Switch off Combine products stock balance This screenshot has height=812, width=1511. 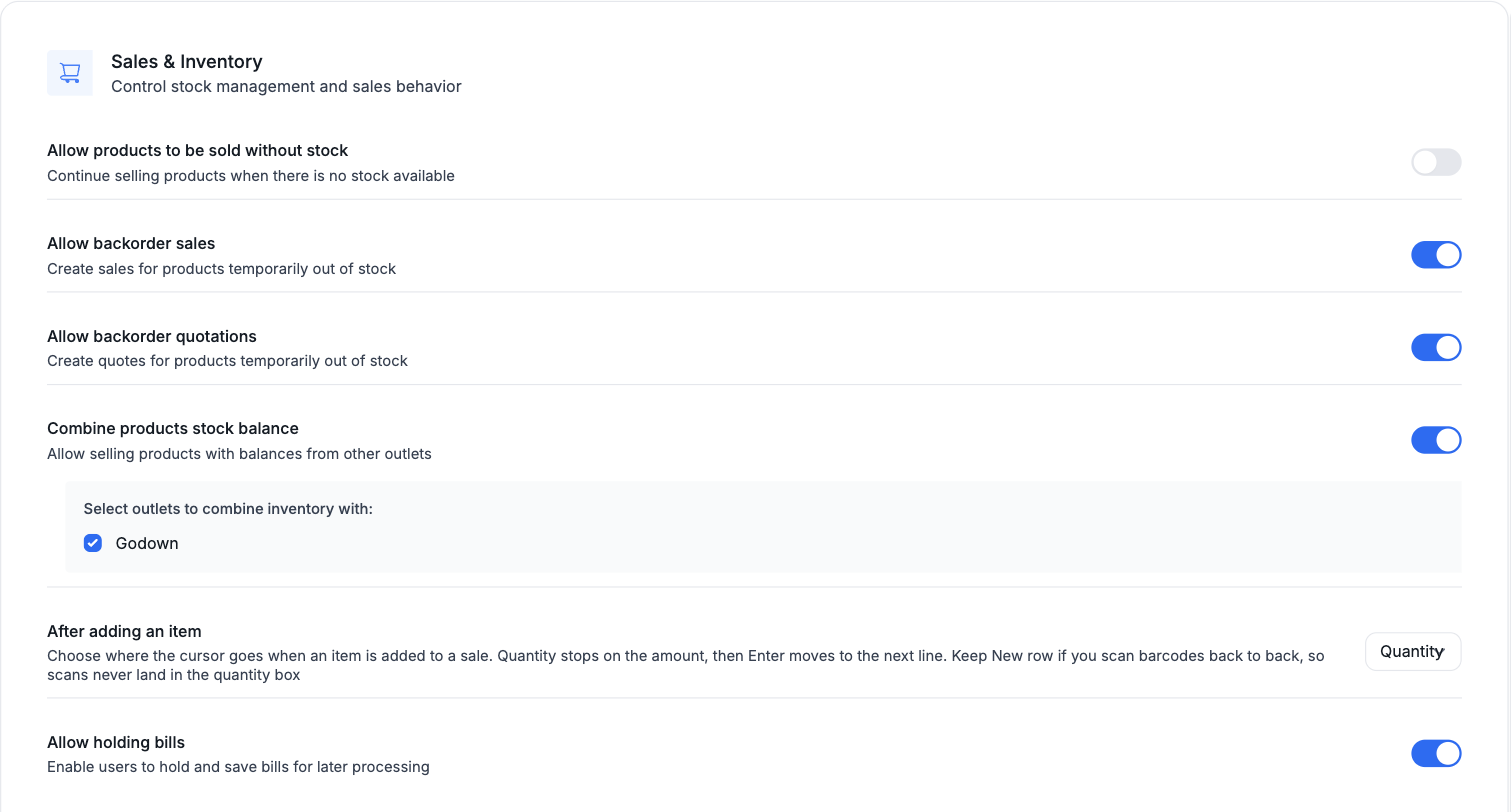tap(1436, 440)
